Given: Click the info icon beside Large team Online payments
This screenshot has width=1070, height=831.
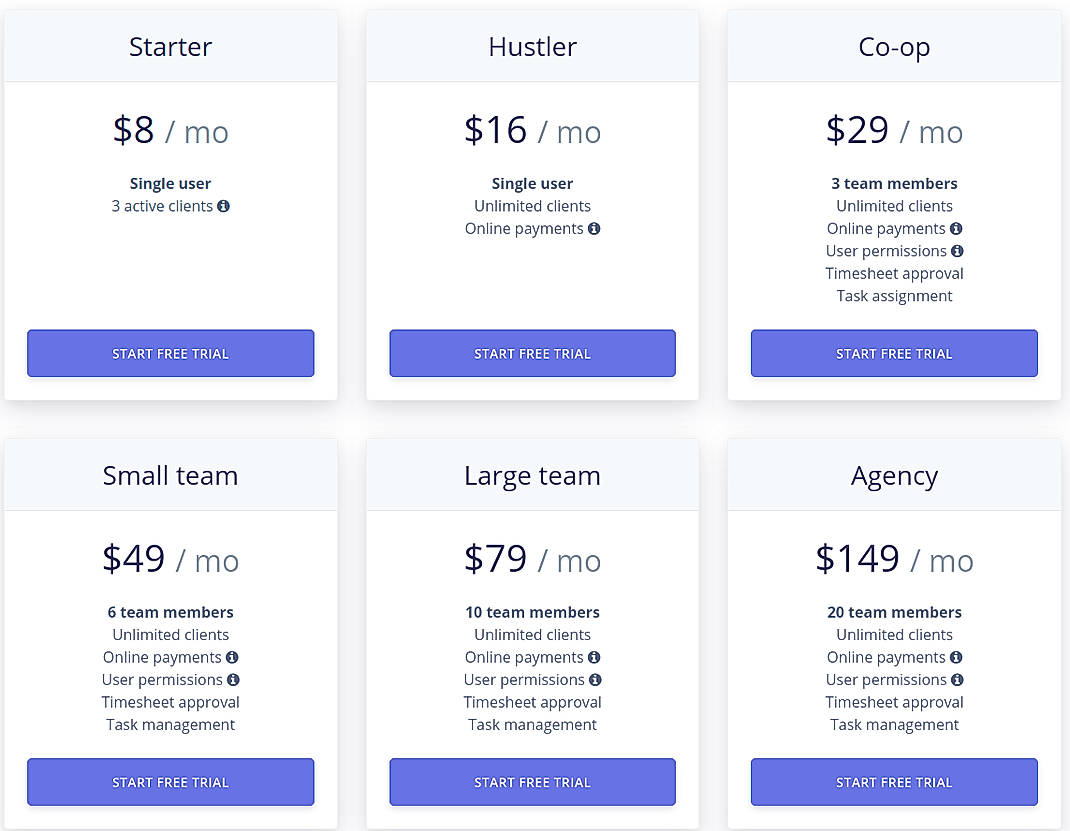Looking at the screenshot, I should pos(595,657).
